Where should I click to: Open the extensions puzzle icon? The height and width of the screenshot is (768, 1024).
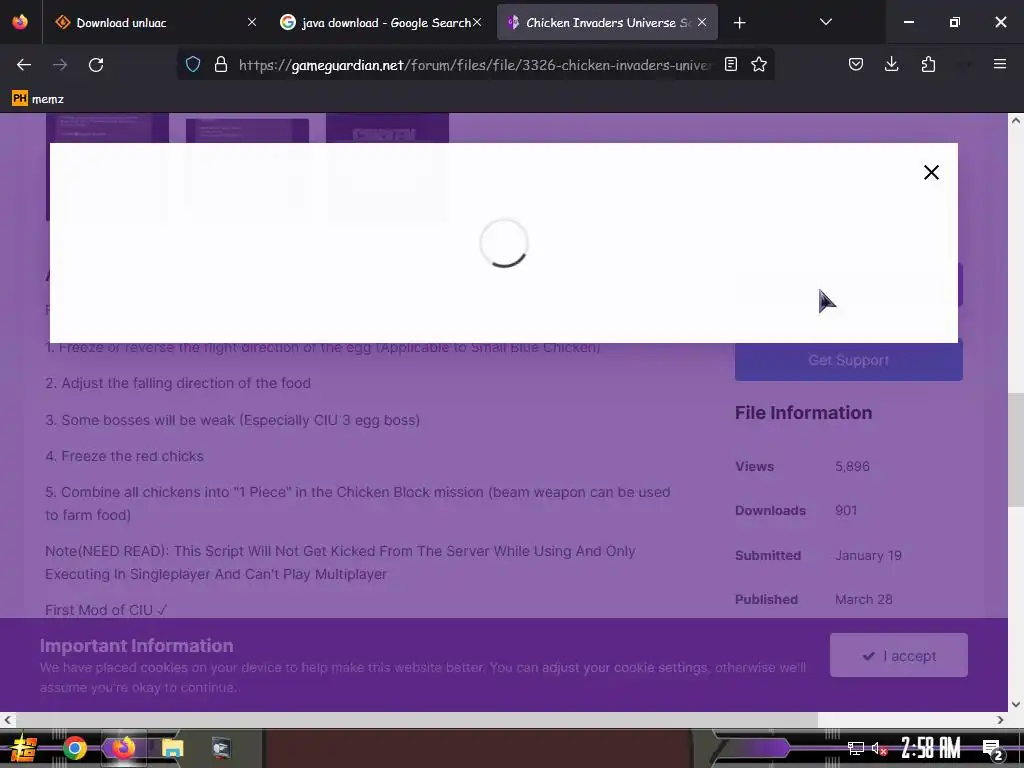pos(928,64)
